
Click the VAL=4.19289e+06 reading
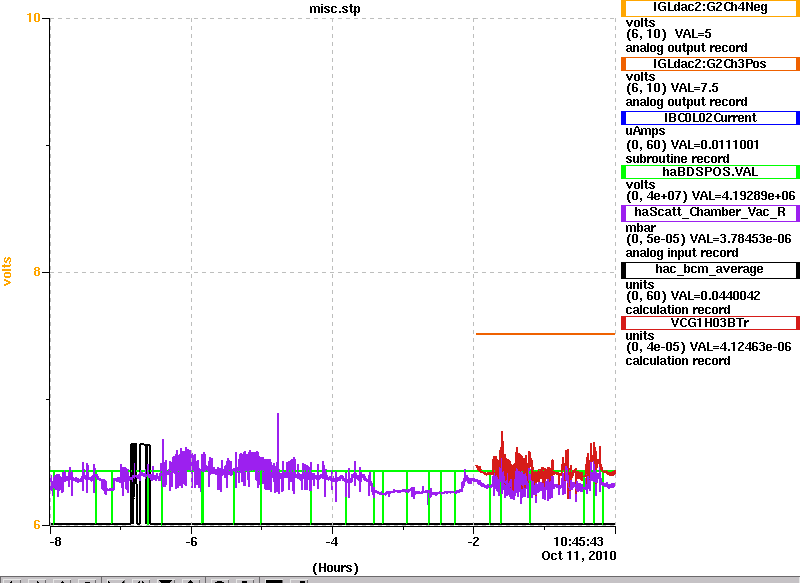pos(743,196)
